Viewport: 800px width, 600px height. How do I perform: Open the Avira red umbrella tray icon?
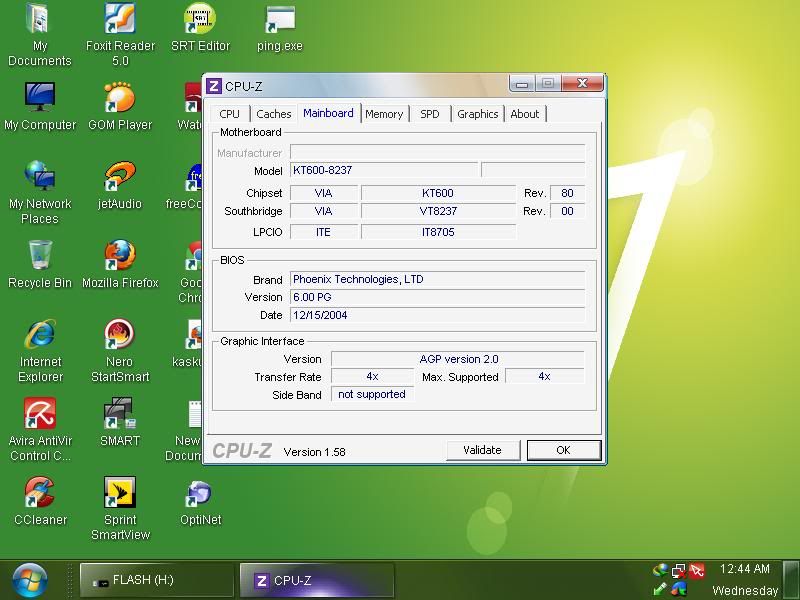[696, 570]
